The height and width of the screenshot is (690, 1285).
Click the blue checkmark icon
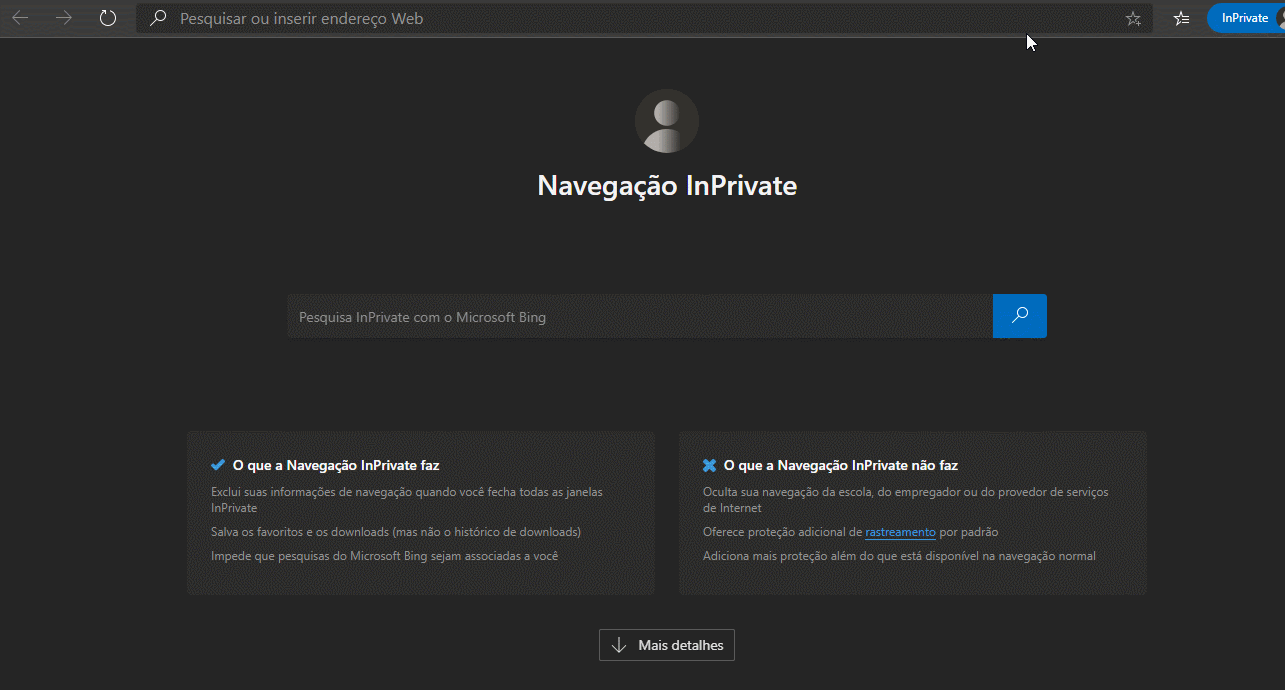click(218, 465)
